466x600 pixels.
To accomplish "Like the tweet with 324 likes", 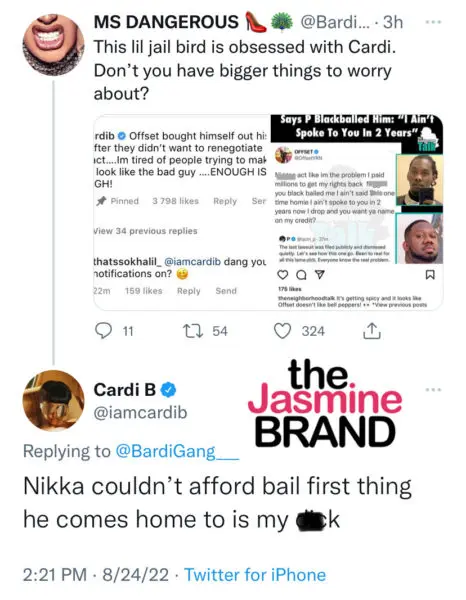I will point(283,331).
